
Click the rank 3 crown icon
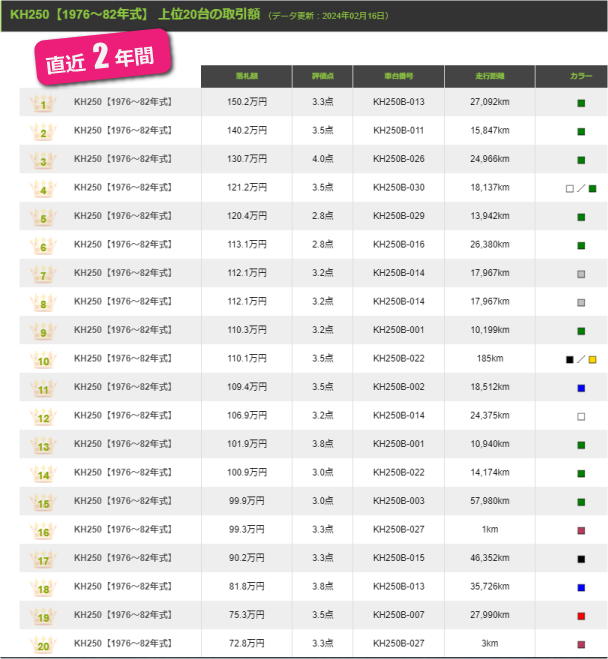point(44,160)
